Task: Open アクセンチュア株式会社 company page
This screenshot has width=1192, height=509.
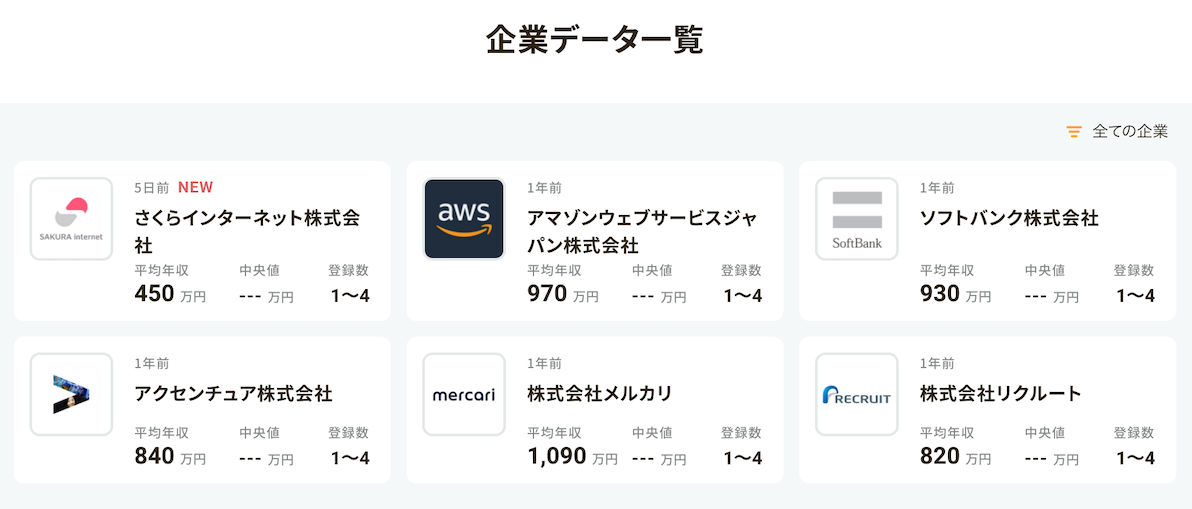Action: 233,393
